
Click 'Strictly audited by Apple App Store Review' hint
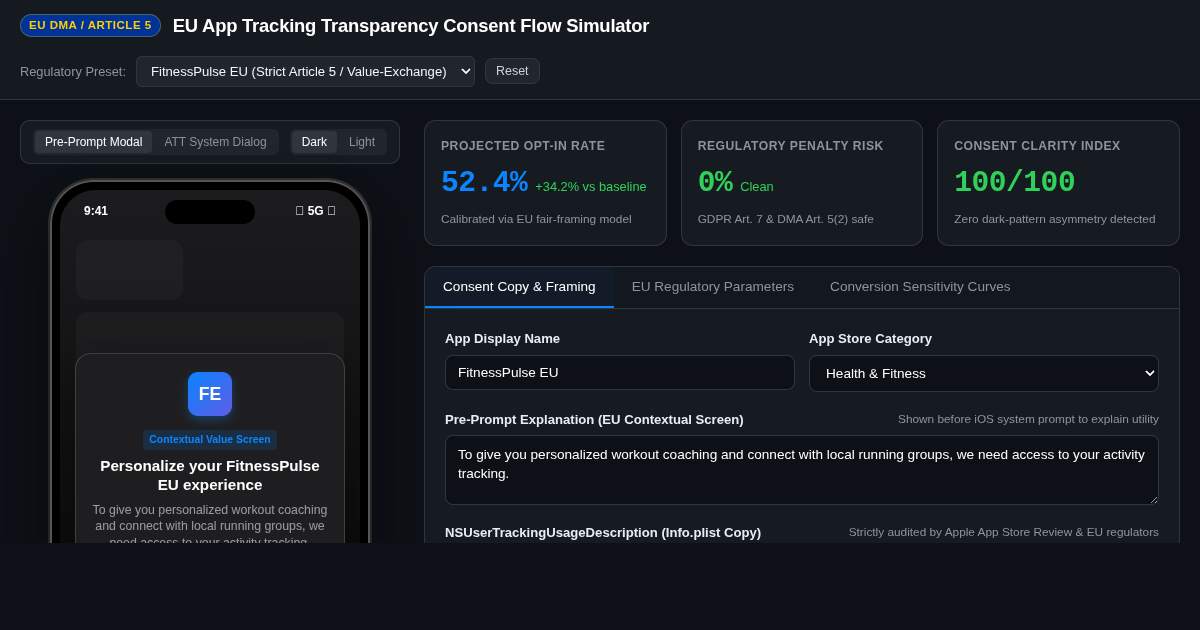pos(1004,532)
